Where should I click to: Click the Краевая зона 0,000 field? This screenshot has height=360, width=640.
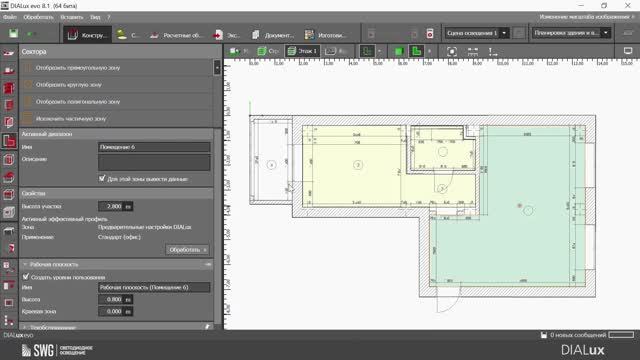116,311
